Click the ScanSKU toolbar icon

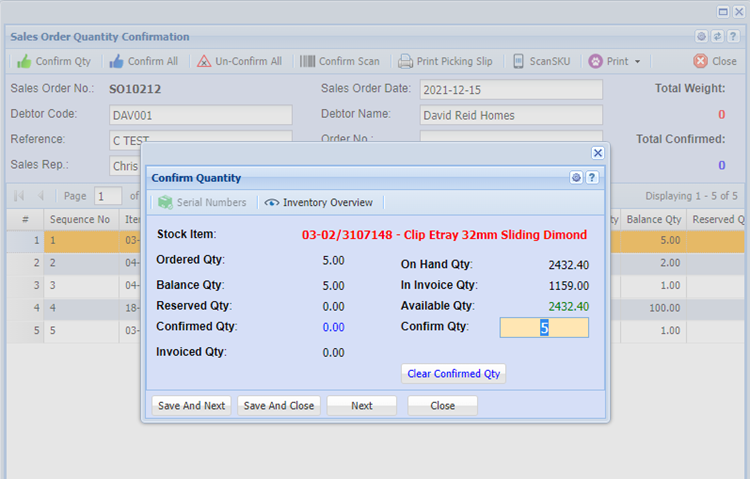click(x=518, y=61)
